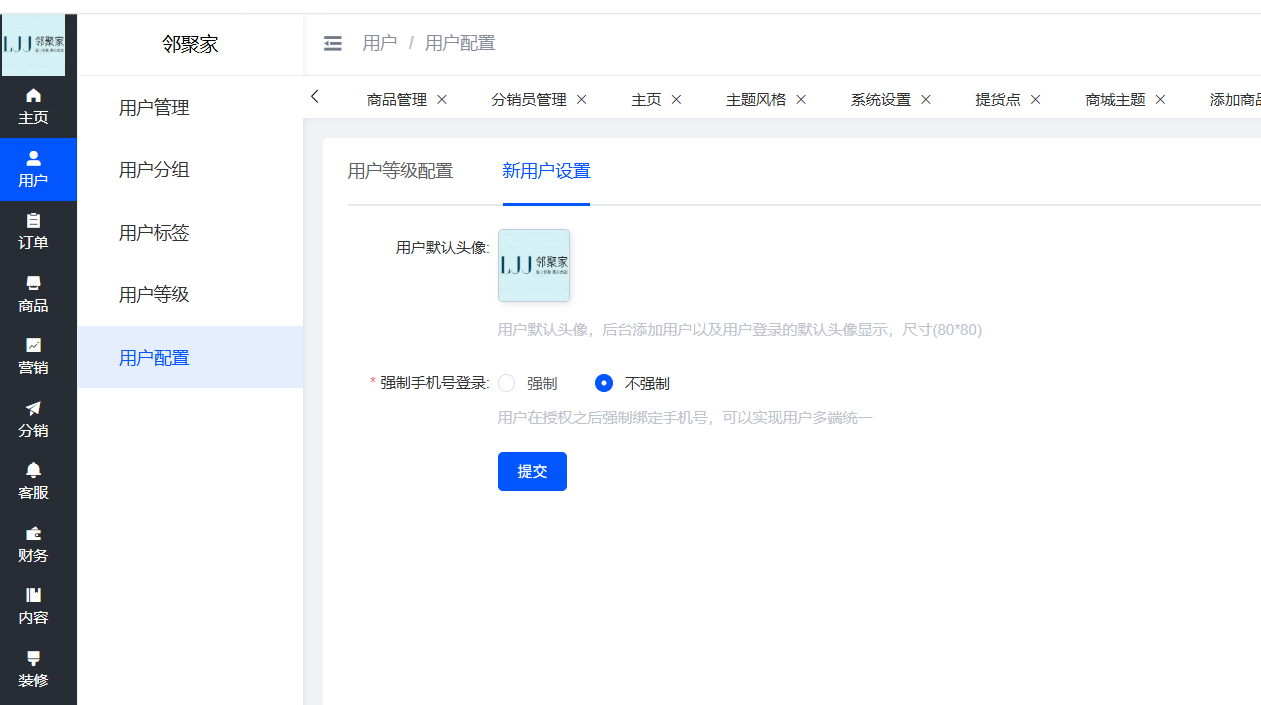Open 用户管理 in the submenu
This screenshot has width=1261, height=705.
[190, 107]
